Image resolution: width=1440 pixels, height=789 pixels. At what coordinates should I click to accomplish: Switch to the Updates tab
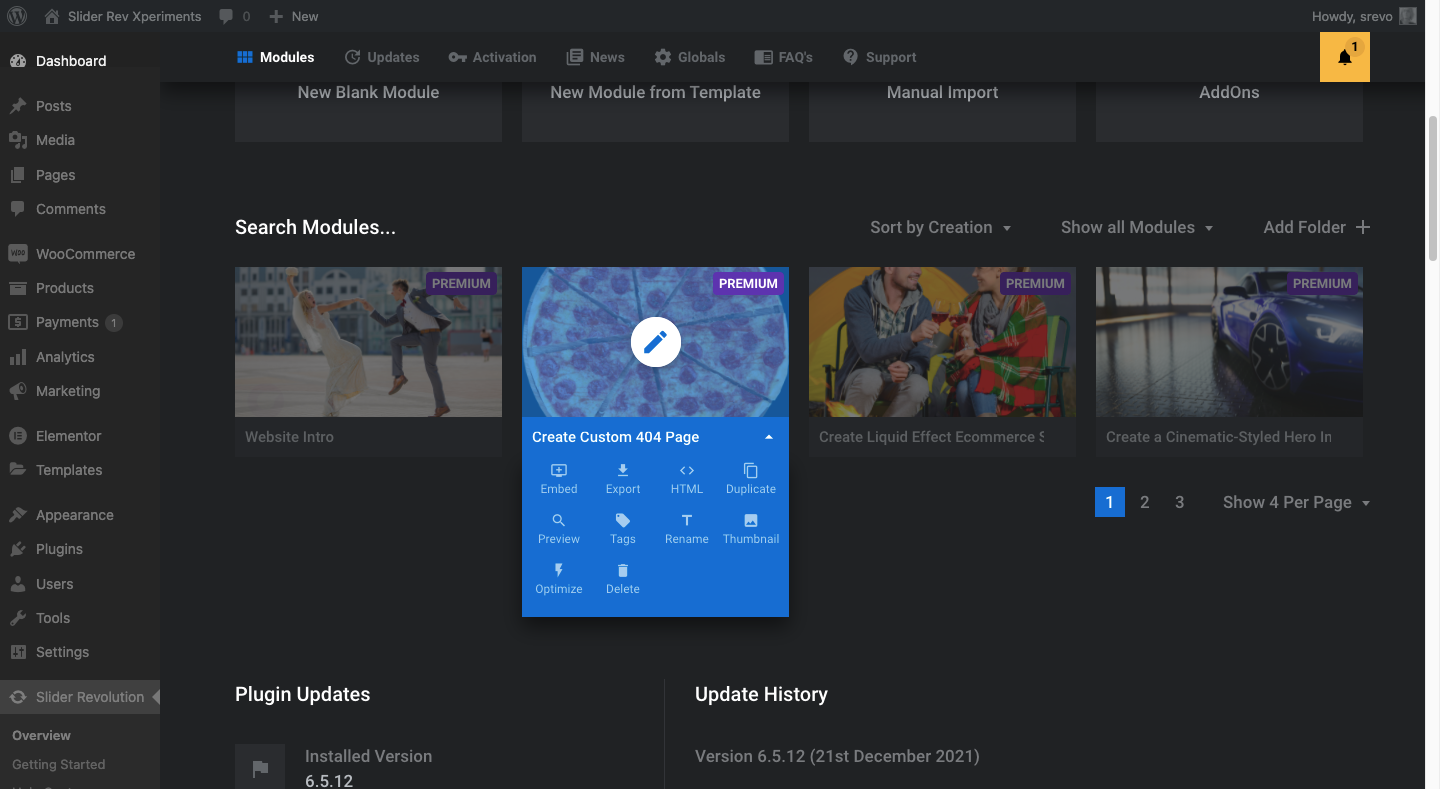[382, 57]
